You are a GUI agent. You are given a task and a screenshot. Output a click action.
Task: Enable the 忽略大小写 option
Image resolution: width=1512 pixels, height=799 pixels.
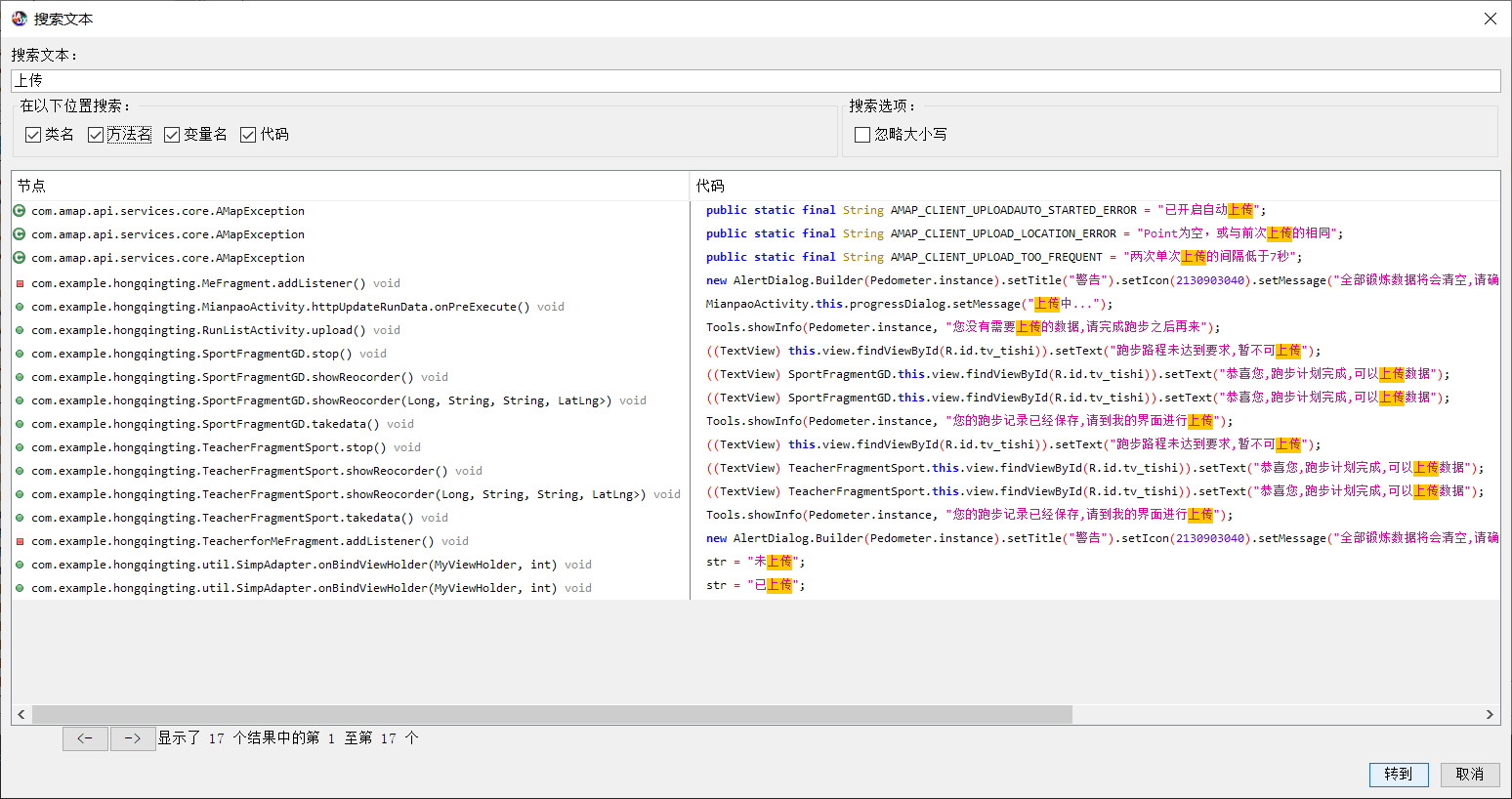tap(862, 135)
